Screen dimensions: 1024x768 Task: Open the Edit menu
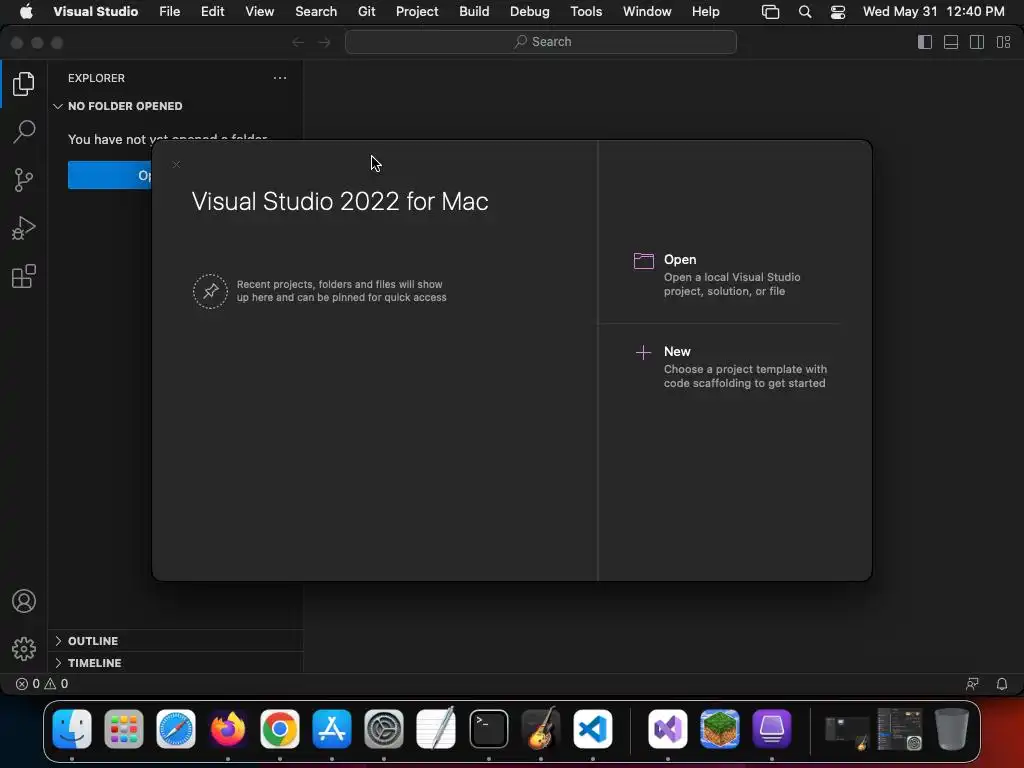pyautogui.click(x=212, y=11)
